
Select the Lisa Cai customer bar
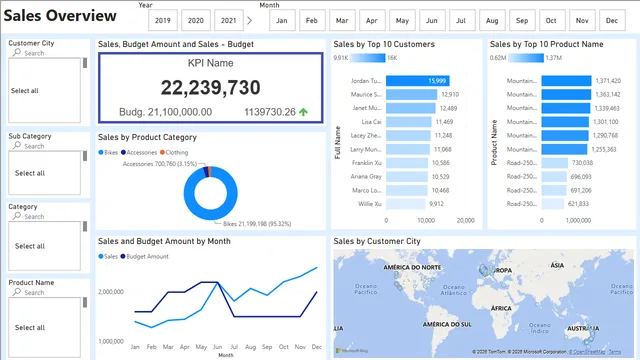click(x=409, y=122)
